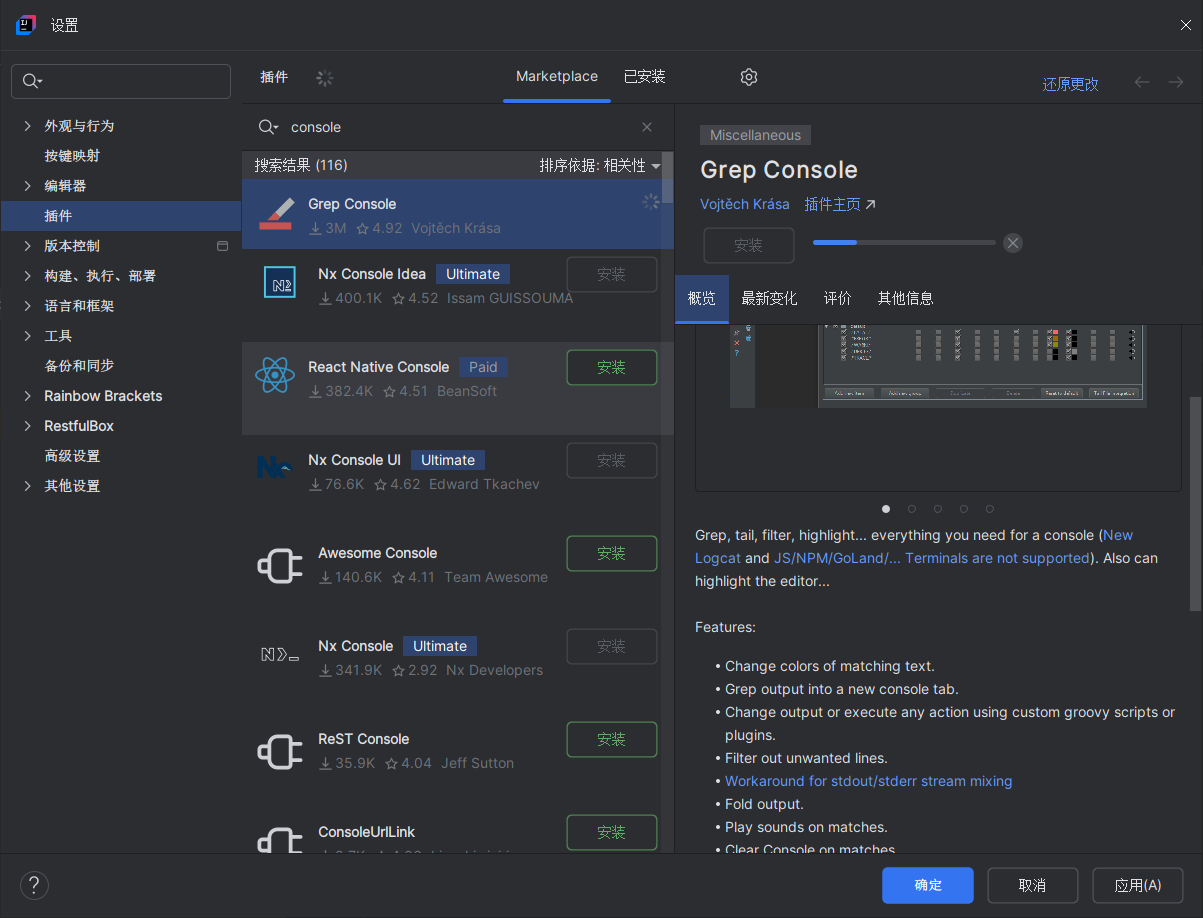
Task: Navigate forward with the right arrow
Action: pos(1175,82)
